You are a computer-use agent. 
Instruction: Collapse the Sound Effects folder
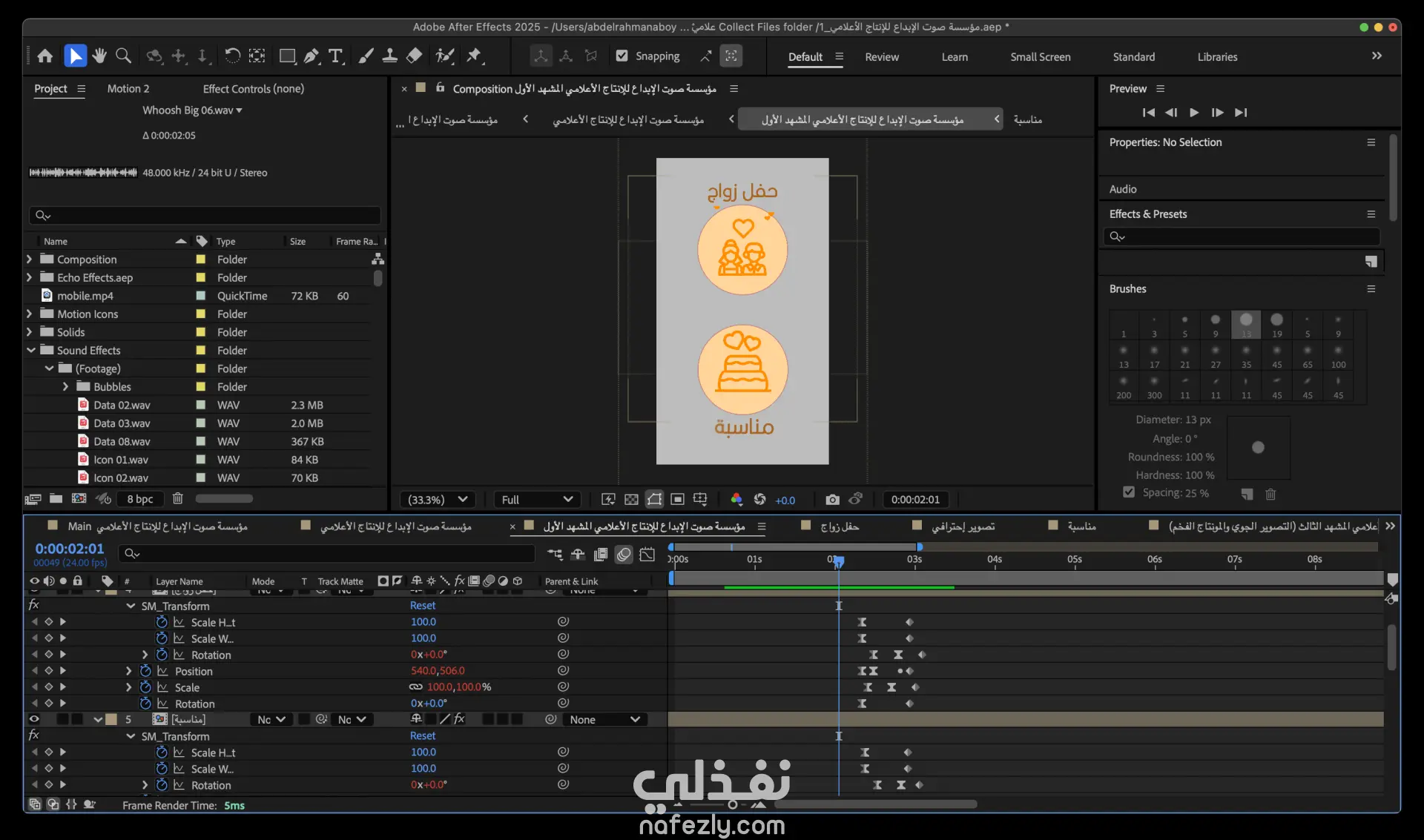tap(30, 350)
